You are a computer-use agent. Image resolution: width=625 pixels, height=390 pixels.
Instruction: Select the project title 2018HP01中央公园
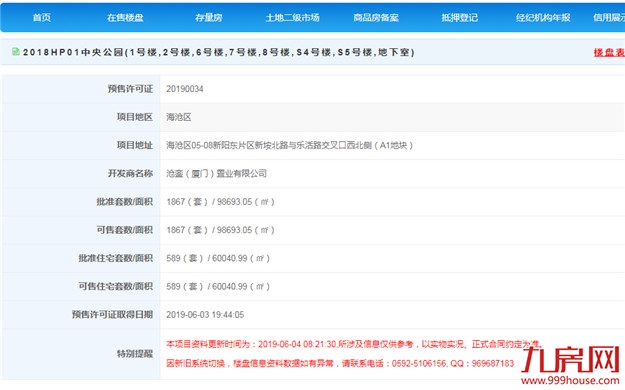[x=218, y=52]
